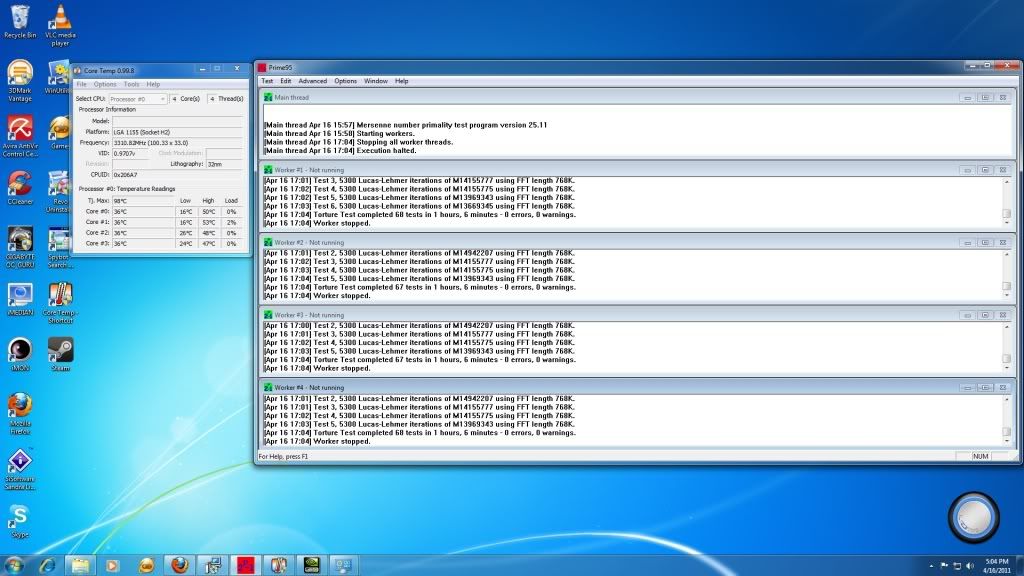Open the 3DMark Vantage desktop shortcut
The height and width of the screenshot is (576, 1024).
pos(20,80)
